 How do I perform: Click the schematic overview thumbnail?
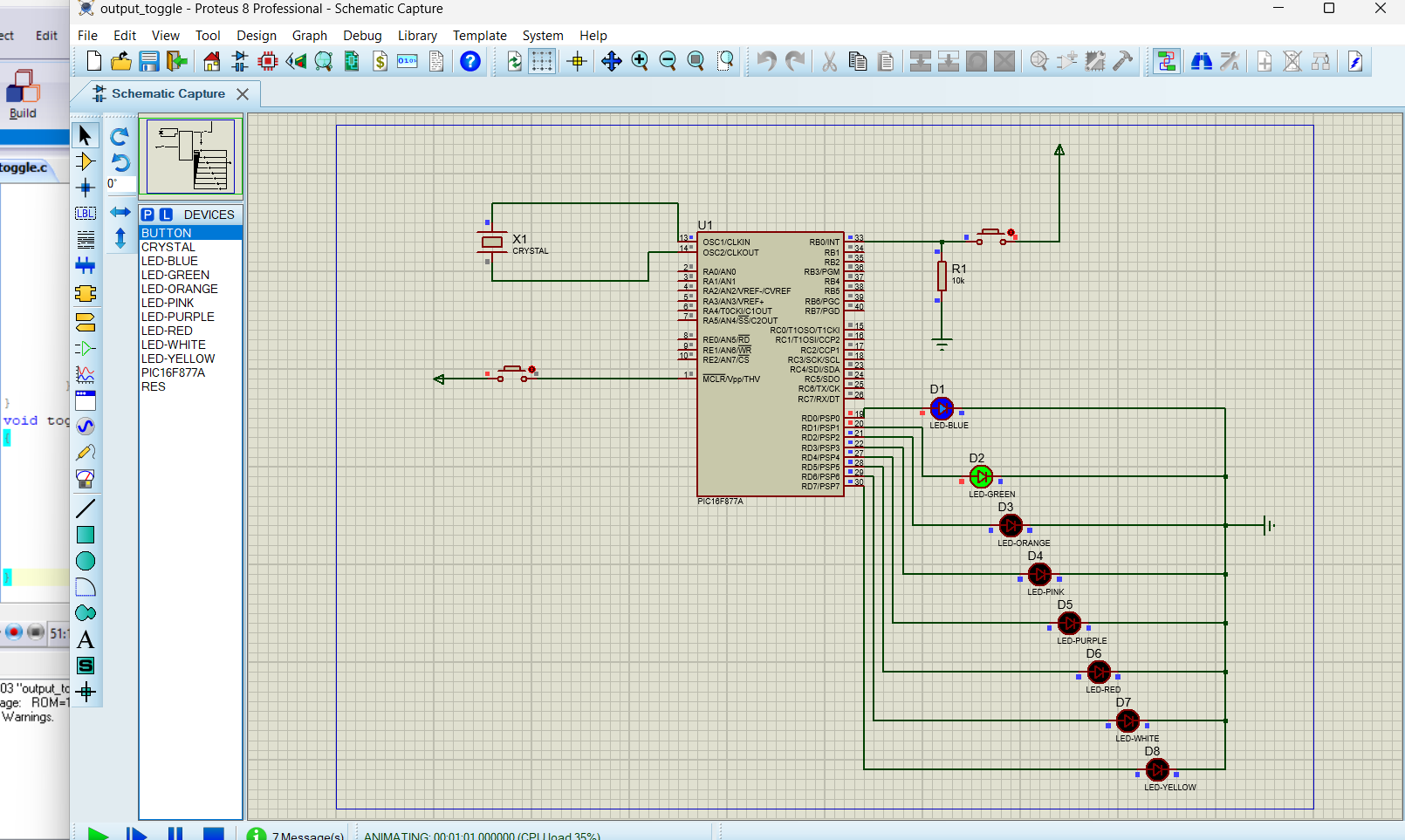pyautogui.click(x=190, y=156)
